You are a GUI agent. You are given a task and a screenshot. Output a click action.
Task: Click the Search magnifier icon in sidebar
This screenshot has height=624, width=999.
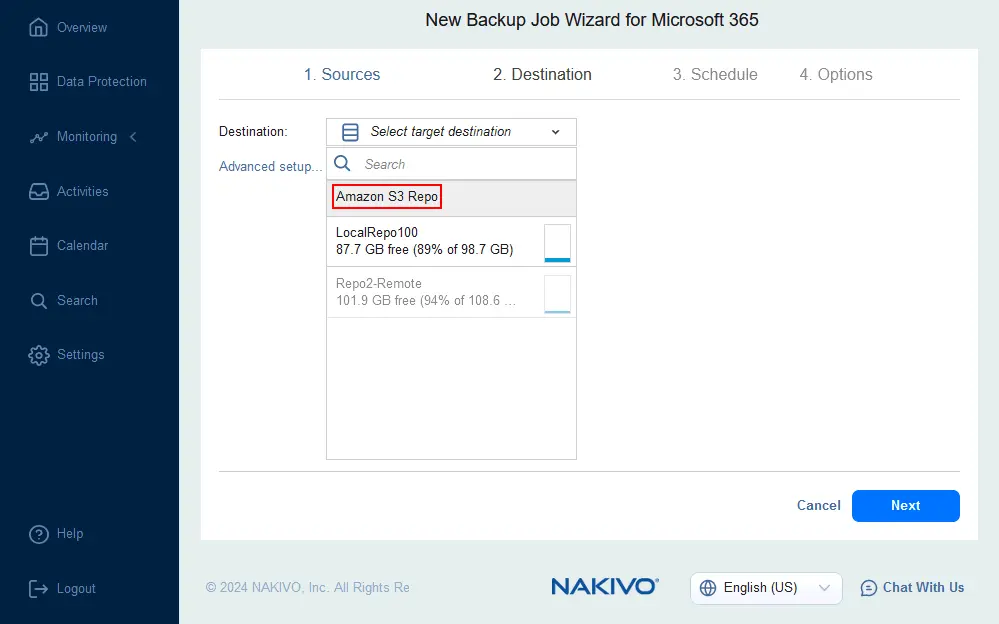[38, 300]
